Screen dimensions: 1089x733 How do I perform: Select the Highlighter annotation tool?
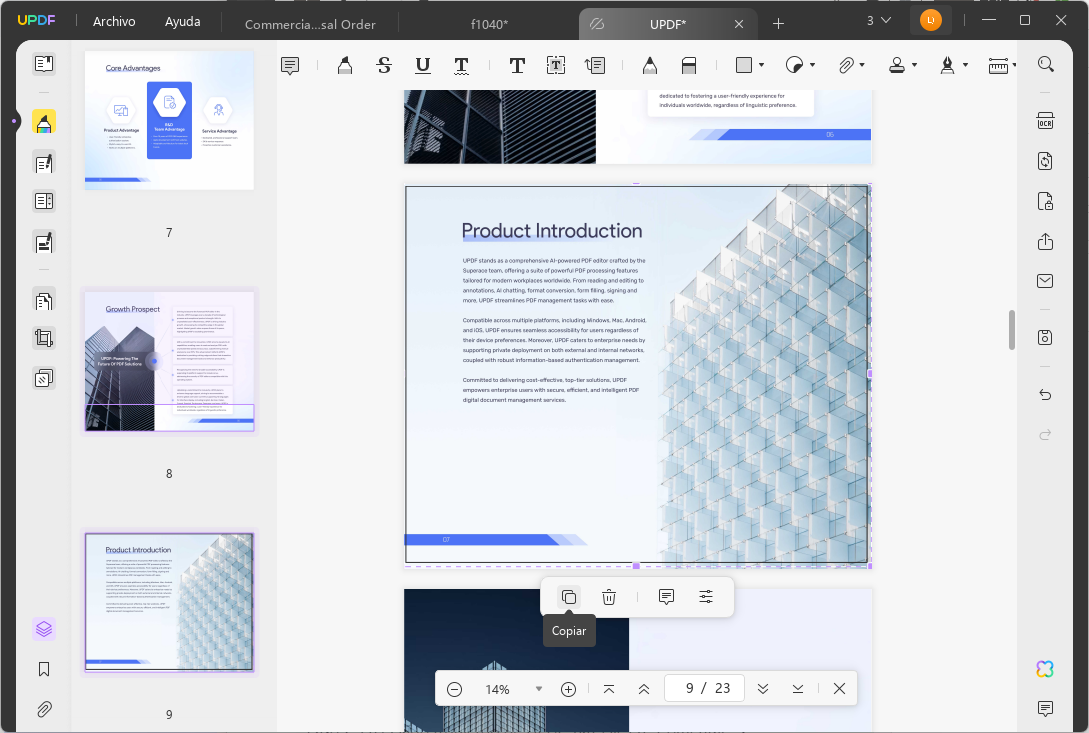[343, 65]
